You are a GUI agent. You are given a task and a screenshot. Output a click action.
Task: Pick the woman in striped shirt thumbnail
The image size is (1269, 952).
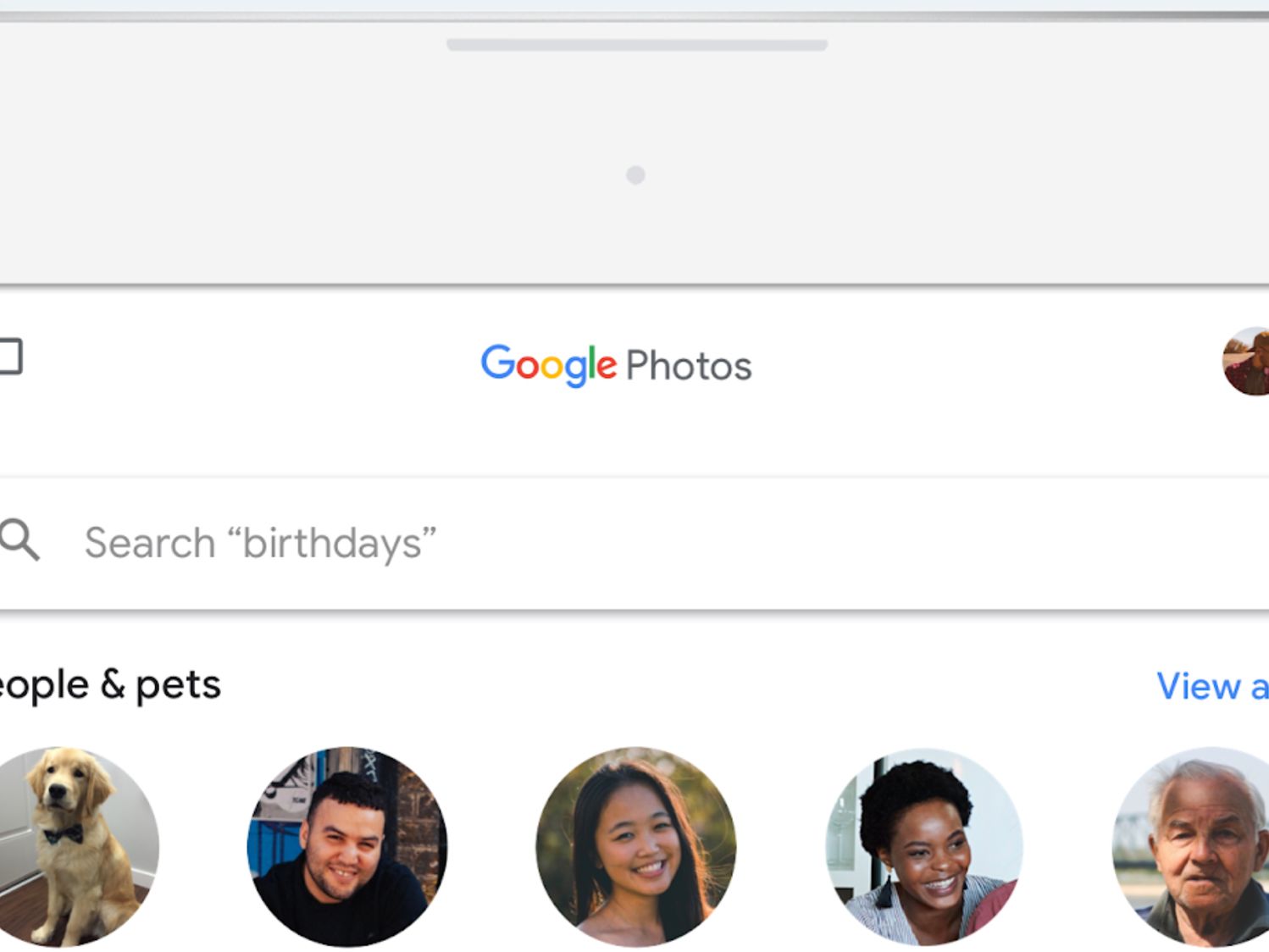click(924, 846)
